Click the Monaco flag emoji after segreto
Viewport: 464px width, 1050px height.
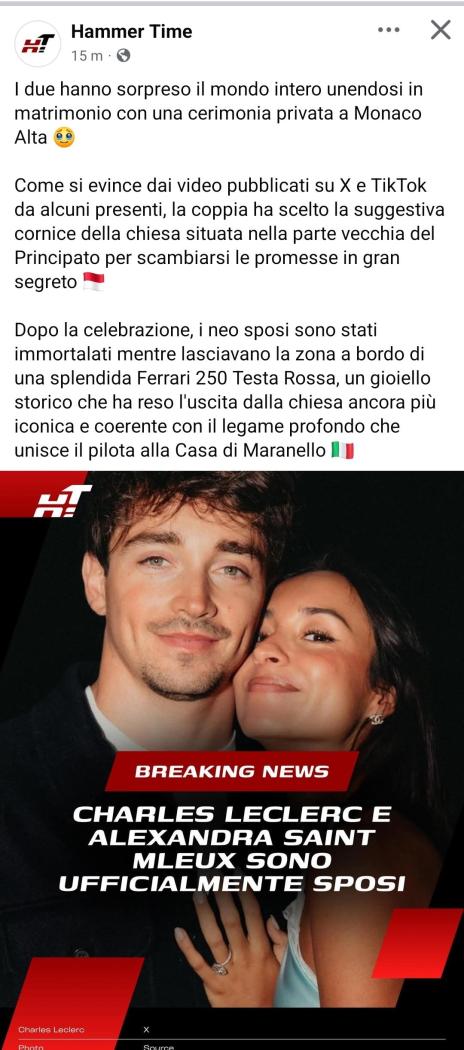tap(94, 282)
